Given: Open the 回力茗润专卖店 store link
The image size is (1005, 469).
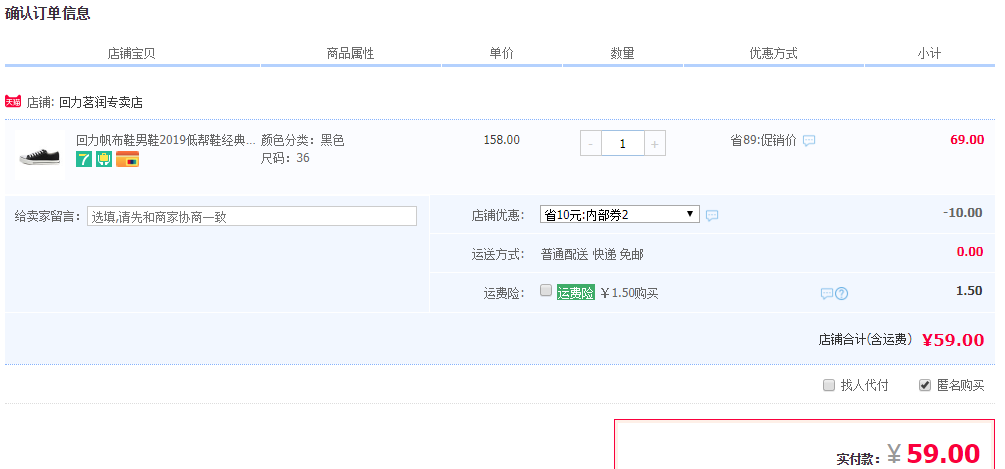Looking at the screenshot, I should click(101, 102).
